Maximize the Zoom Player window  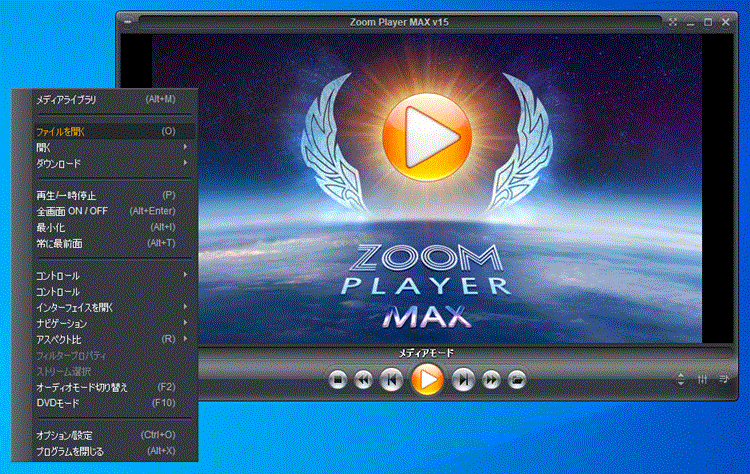[x=708, y=22]
